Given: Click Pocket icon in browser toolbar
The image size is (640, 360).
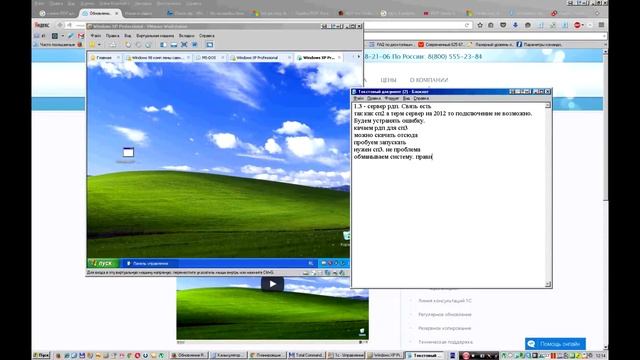Looking at the screenshot, I should 503,25.
